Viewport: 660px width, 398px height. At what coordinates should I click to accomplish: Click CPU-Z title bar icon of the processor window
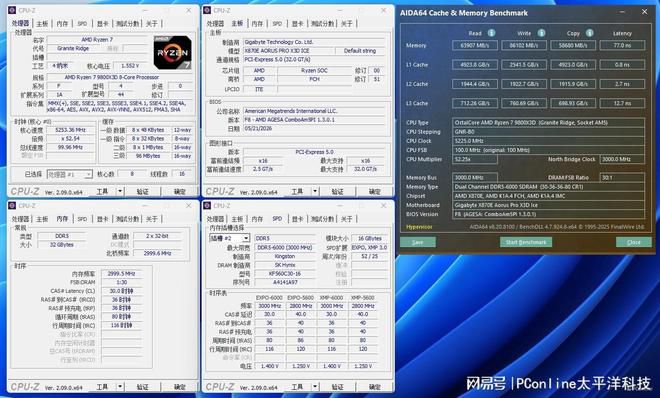(x=12, y=10)
